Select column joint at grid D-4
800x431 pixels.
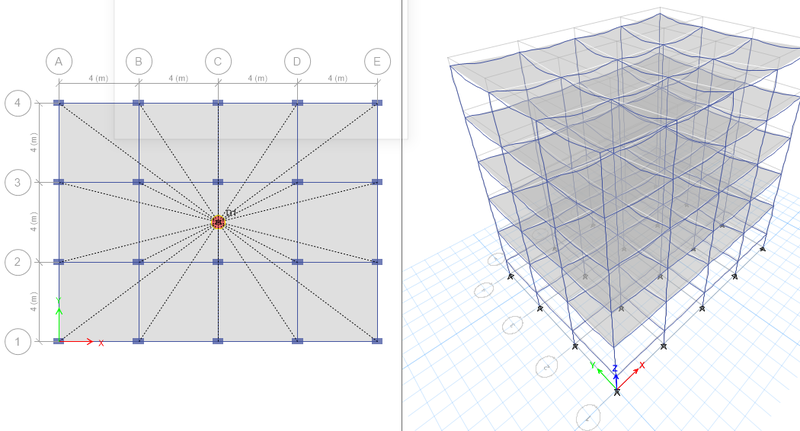pos(297,103)
